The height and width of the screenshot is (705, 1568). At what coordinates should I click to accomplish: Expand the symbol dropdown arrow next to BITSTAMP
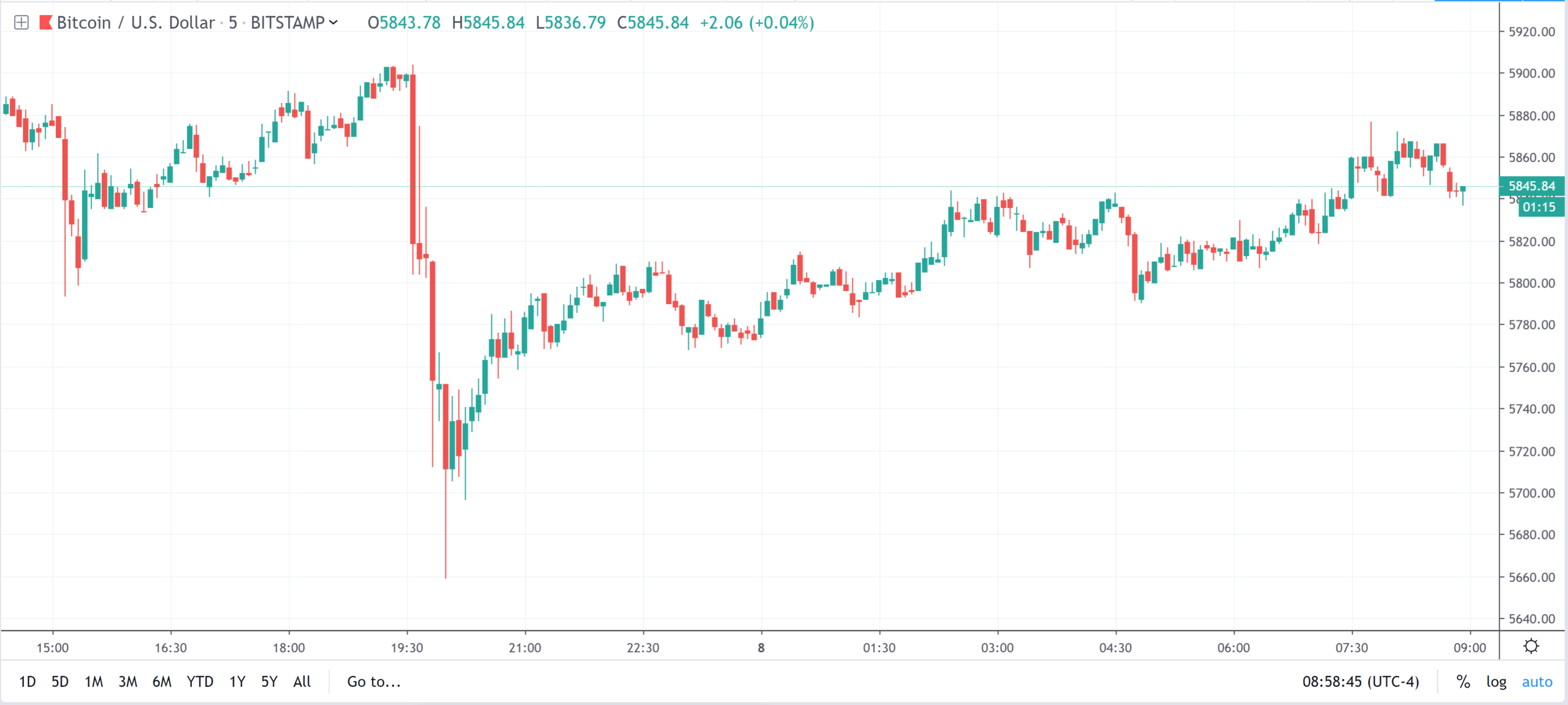click(334, 24)
